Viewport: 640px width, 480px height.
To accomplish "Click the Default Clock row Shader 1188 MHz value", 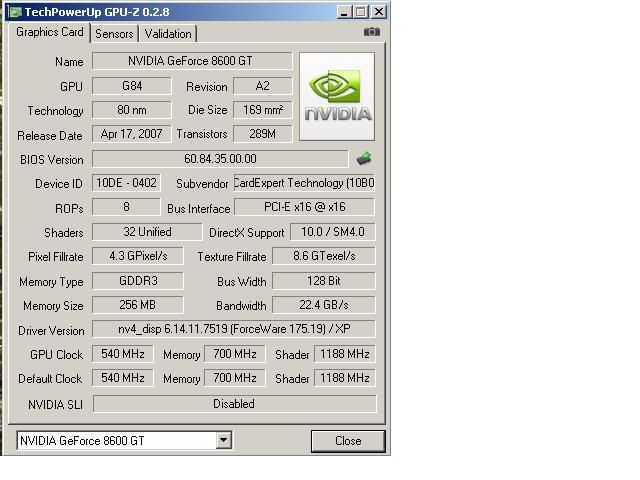I will (x=344, y=378).
